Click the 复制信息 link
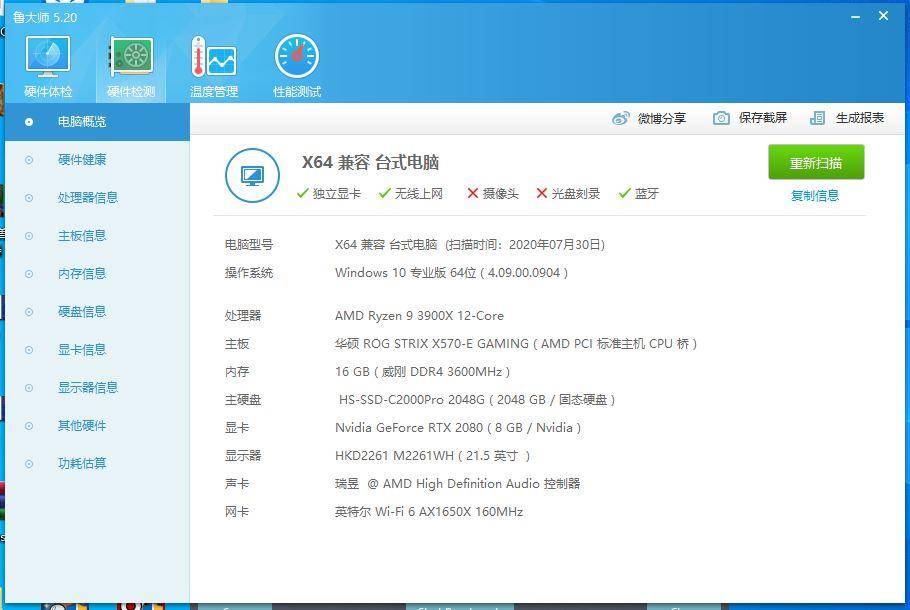Image resolution: width=910 pixels, height=610 pixels. 815,196
